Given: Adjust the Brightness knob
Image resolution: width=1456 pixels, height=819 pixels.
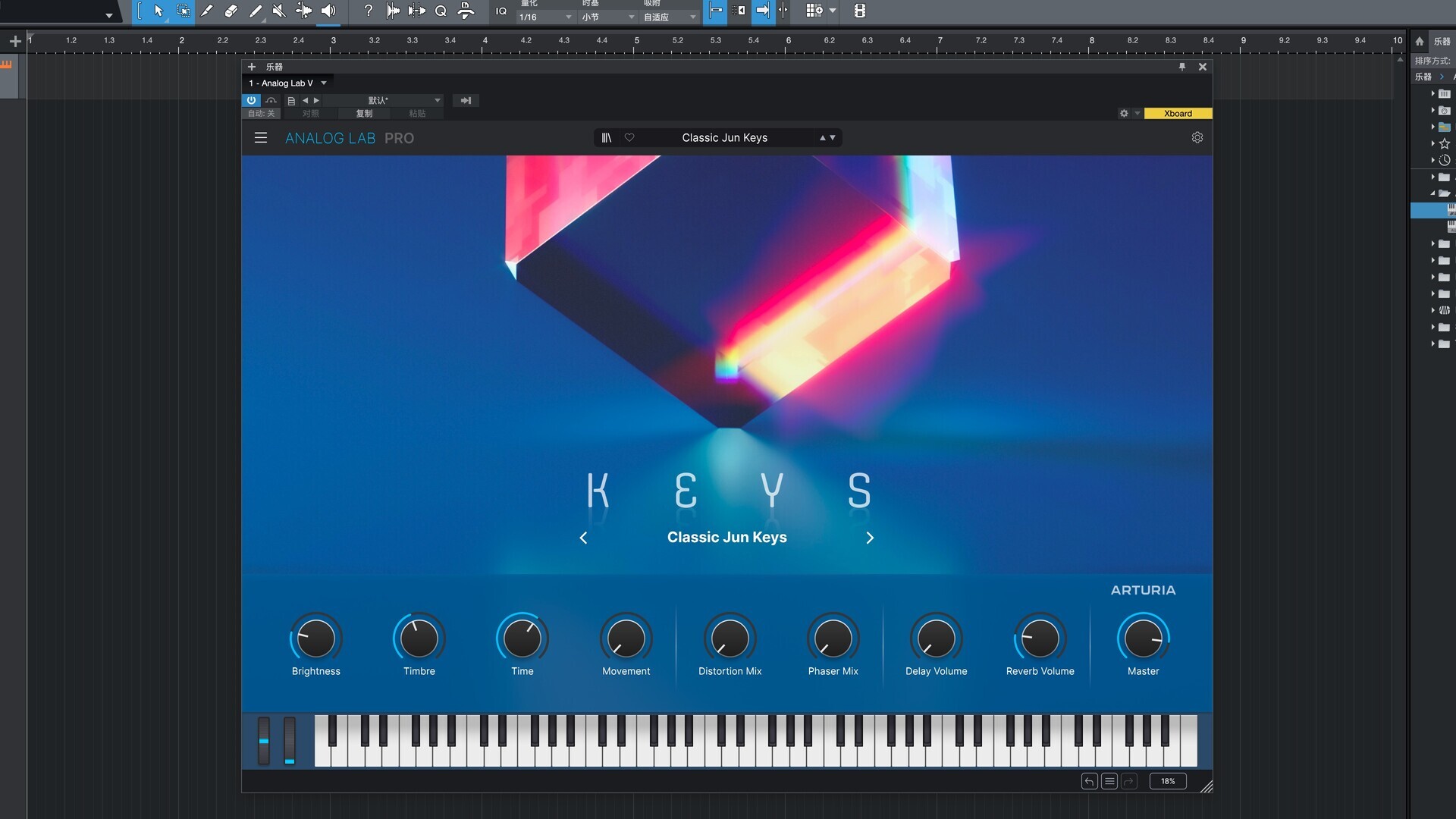Looking at the screenshot, I should coord(315,639).
